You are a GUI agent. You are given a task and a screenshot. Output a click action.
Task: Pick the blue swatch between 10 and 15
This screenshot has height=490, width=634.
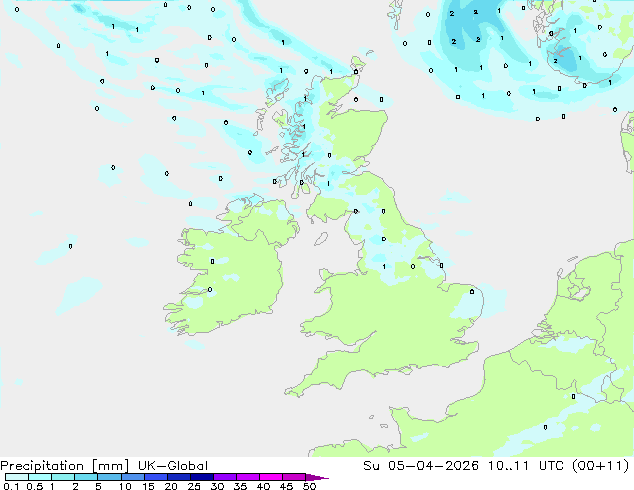click(132, 477)
